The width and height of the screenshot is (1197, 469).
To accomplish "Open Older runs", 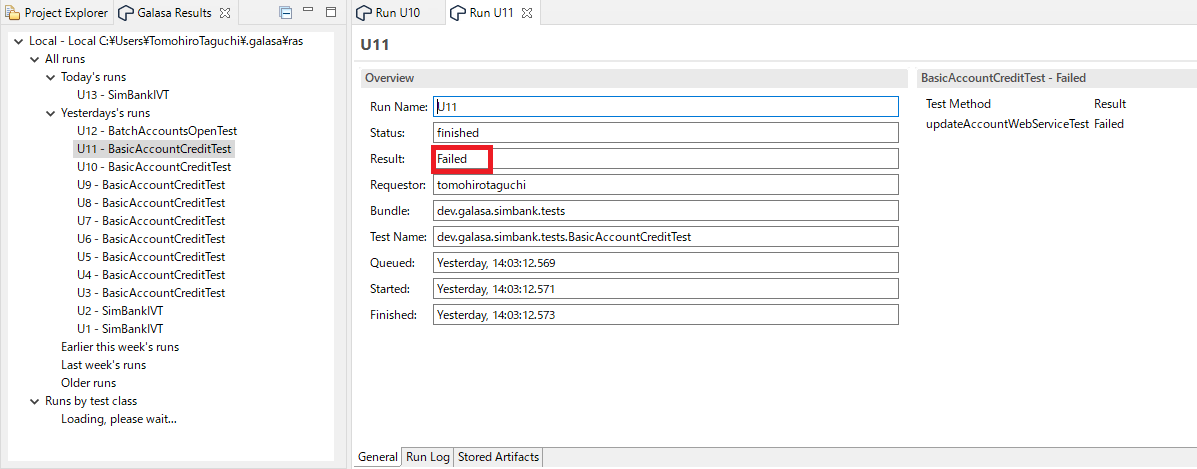I will coord(89,383).
